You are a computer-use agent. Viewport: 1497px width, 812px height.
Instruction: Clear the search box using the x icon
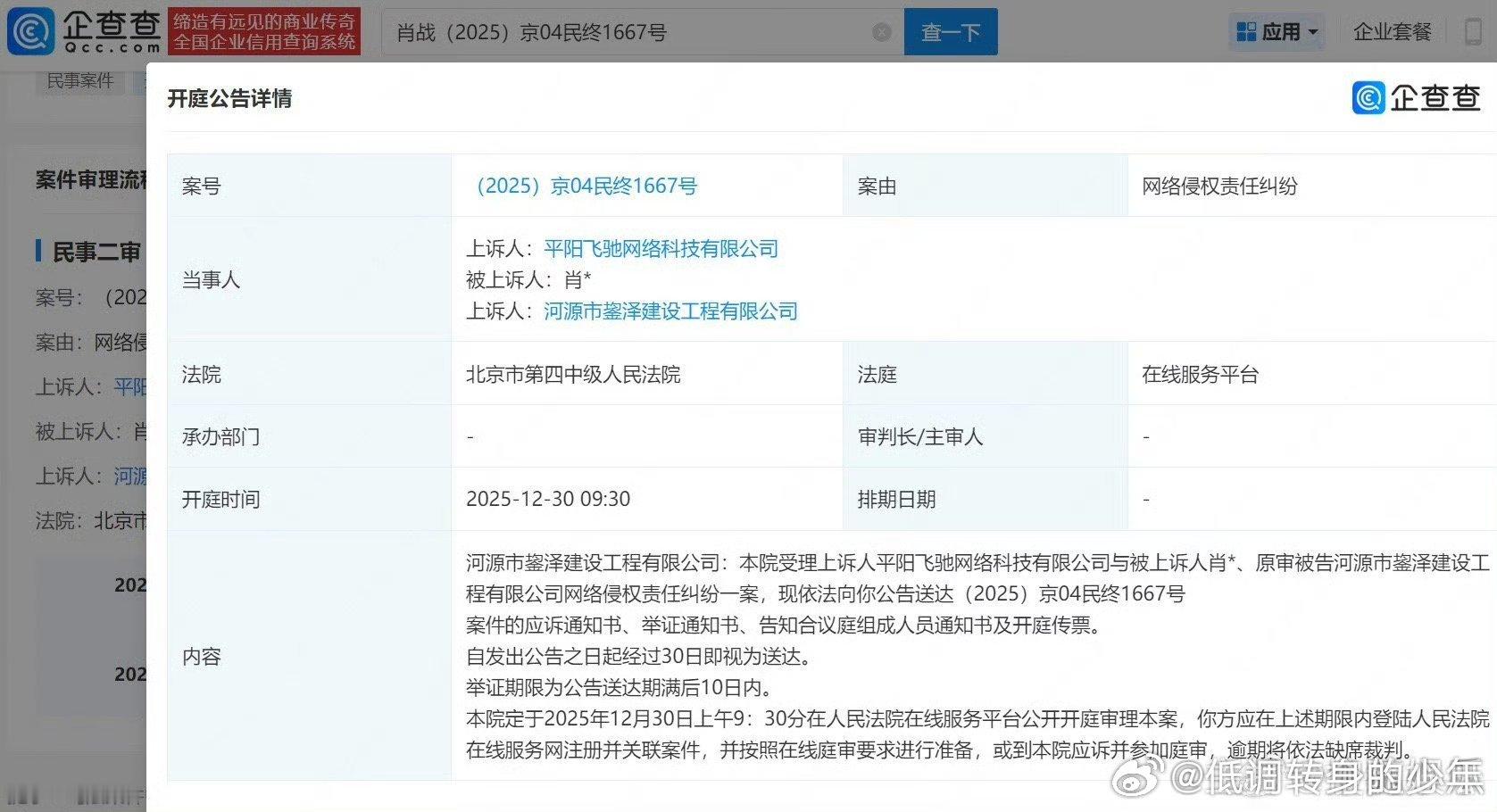(x=882, y=32)
